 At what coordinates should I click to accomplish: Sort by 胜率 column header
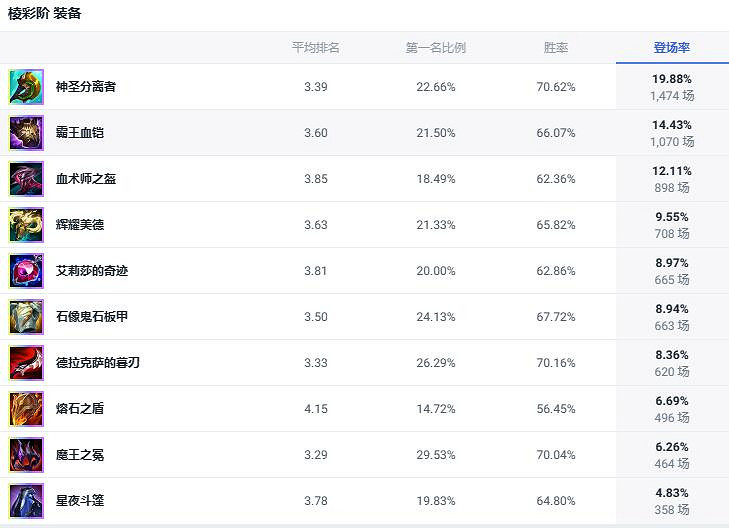pos(556,48)
